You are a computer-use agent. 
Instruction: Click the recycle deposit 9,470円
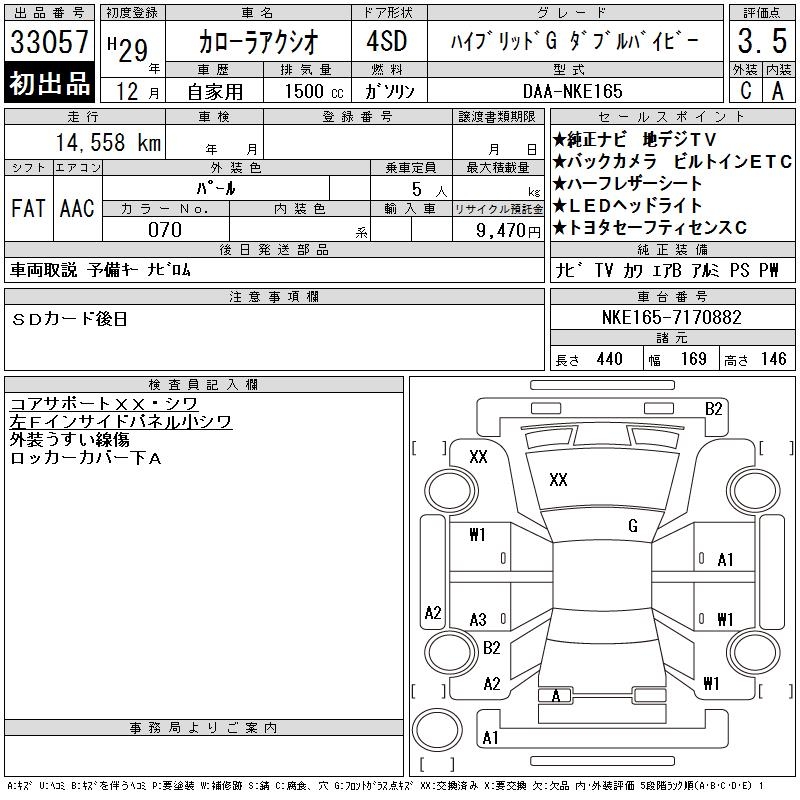(508, 231)
